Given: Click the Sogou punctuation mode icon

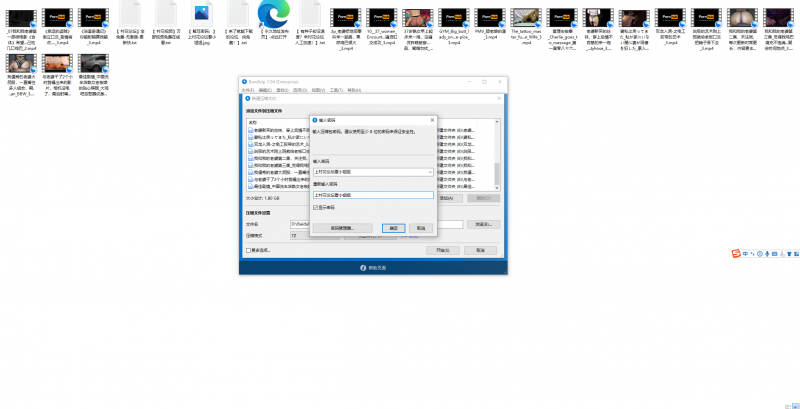Looking at the screenshot, I should tap(753, 253).
